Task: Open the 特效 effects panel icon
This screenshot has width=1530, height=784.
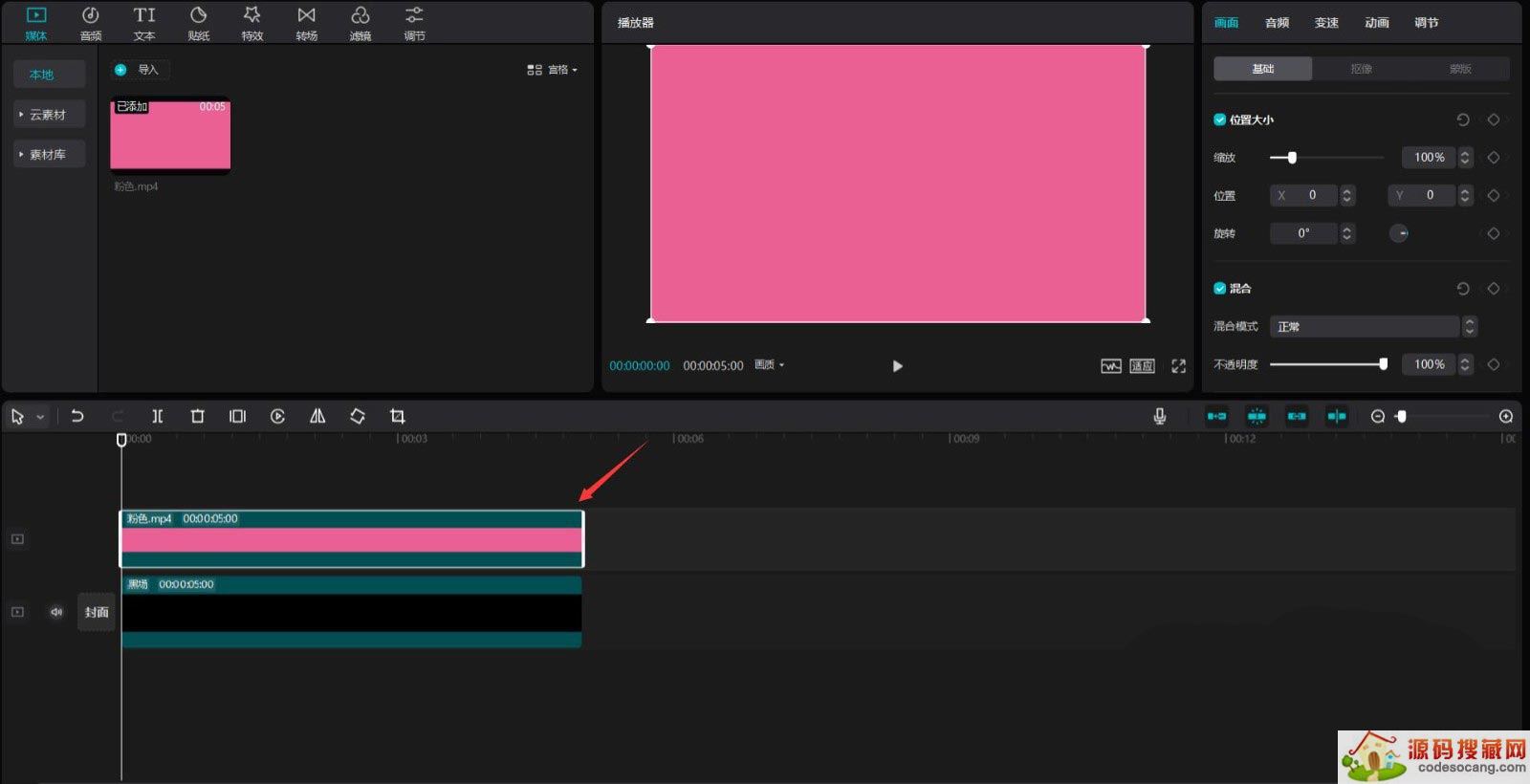Action: click(x=251, y=23)
